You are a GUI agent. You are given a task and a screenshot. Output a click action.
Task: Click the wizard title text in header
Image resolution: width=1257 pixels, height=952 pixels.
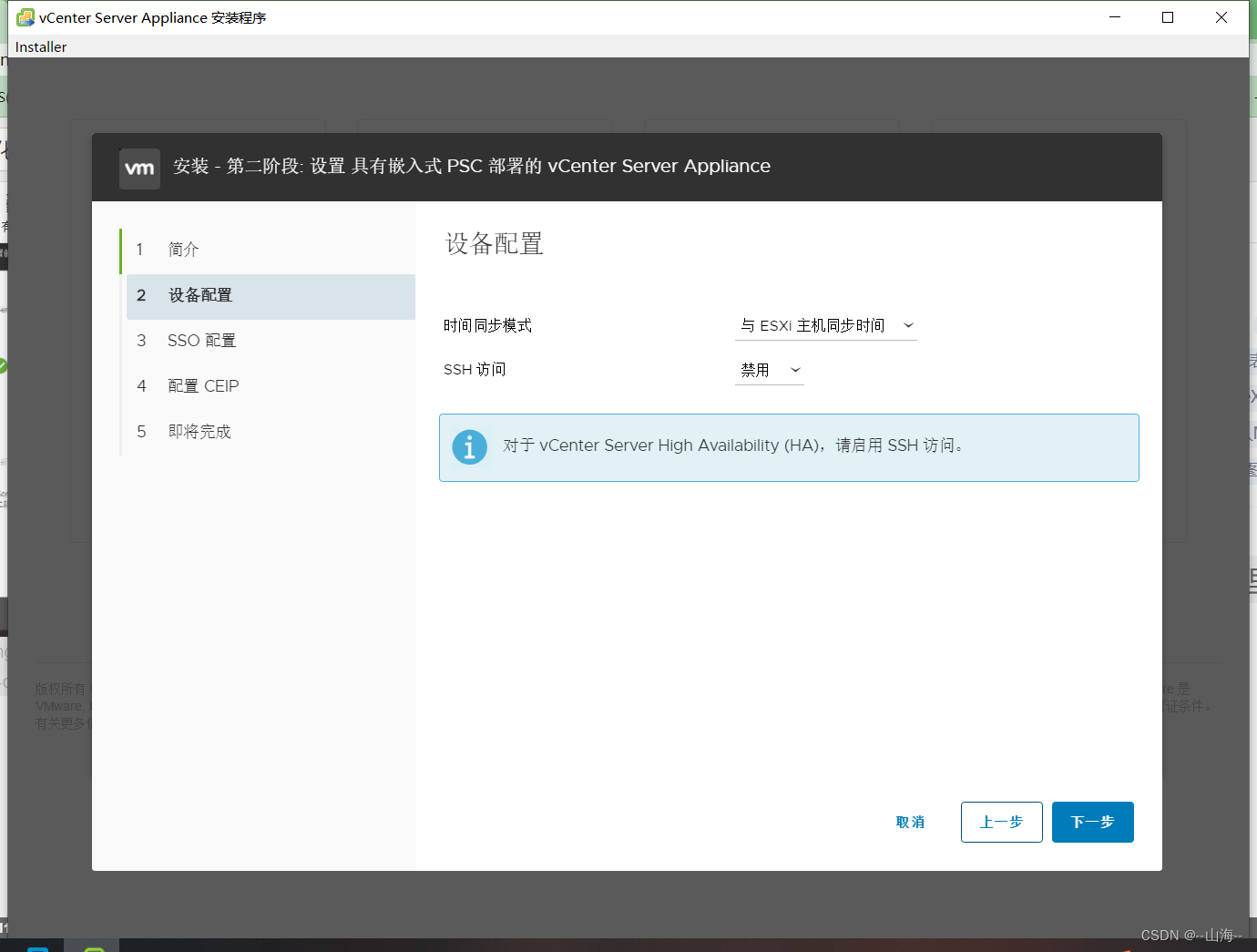[x=472, y=166]
